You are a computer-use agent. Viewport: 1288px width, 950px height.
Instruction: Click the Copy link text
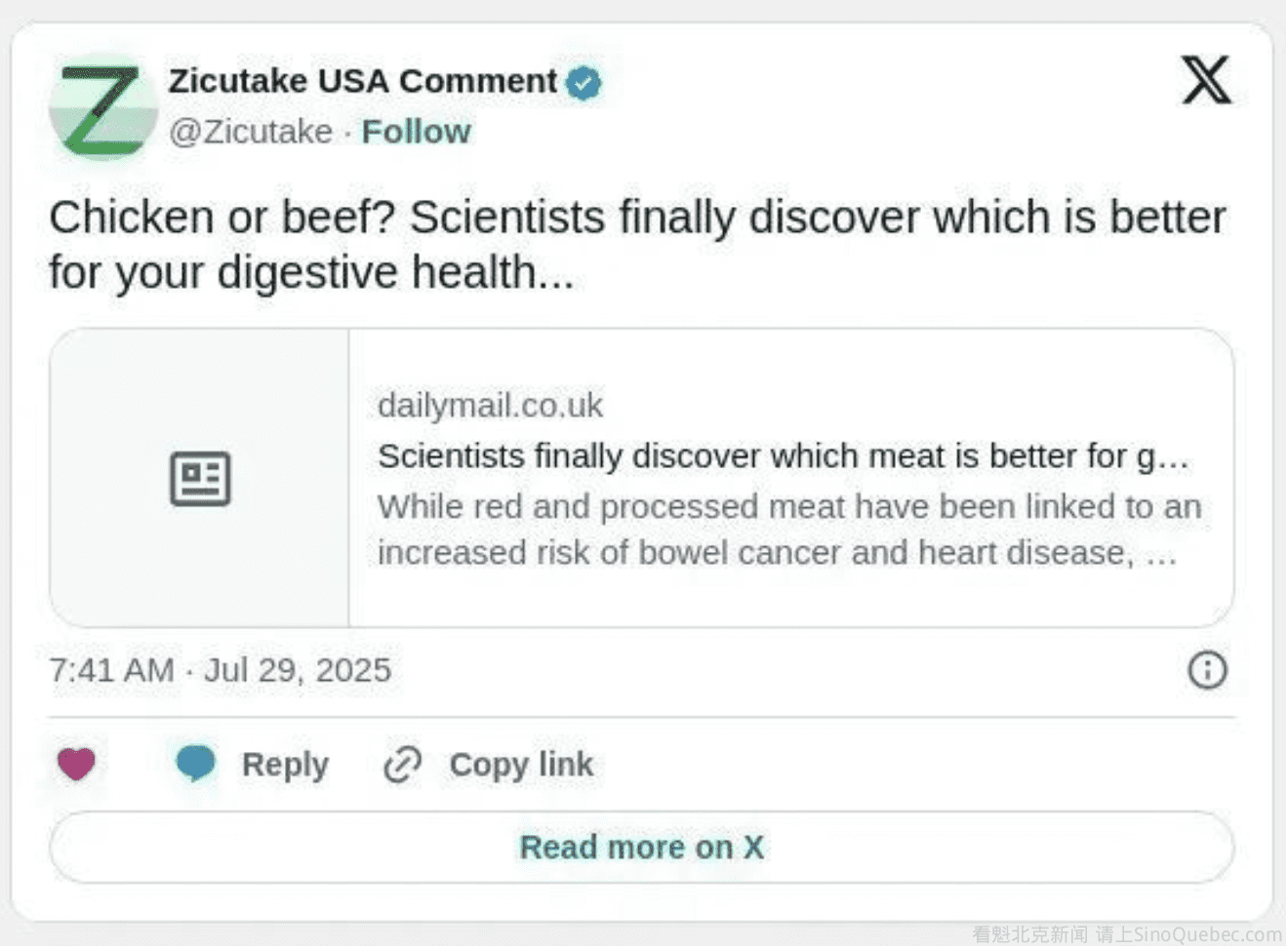[x=521, y=766]
